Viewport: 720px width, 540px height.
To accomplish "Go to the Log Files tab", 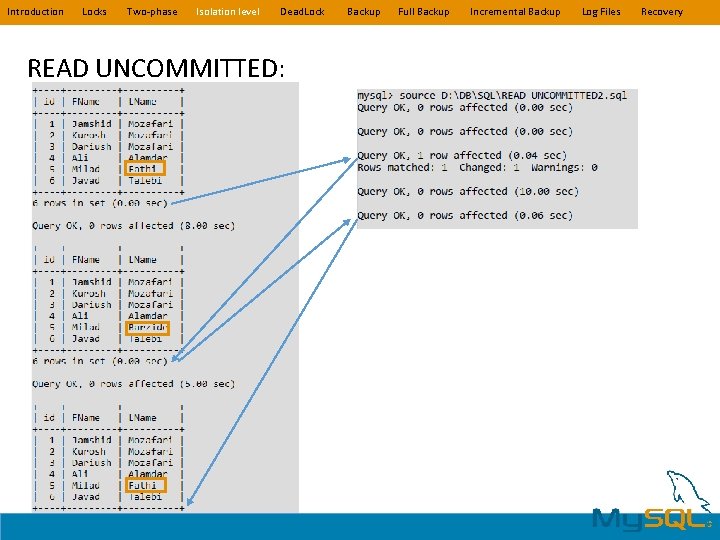I will [x=601, y=12].
